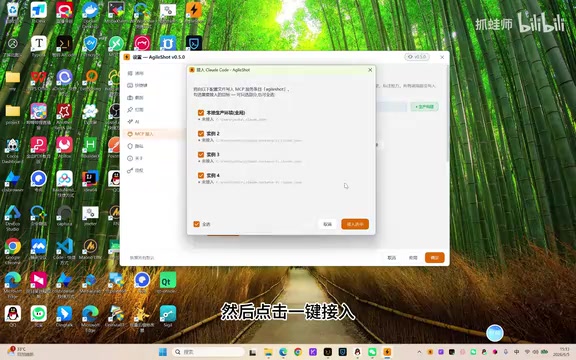This screenshot has width=576, height=360.
Task: Open the Visual Studio Code desktop shortcut
Action: point(64,251)
